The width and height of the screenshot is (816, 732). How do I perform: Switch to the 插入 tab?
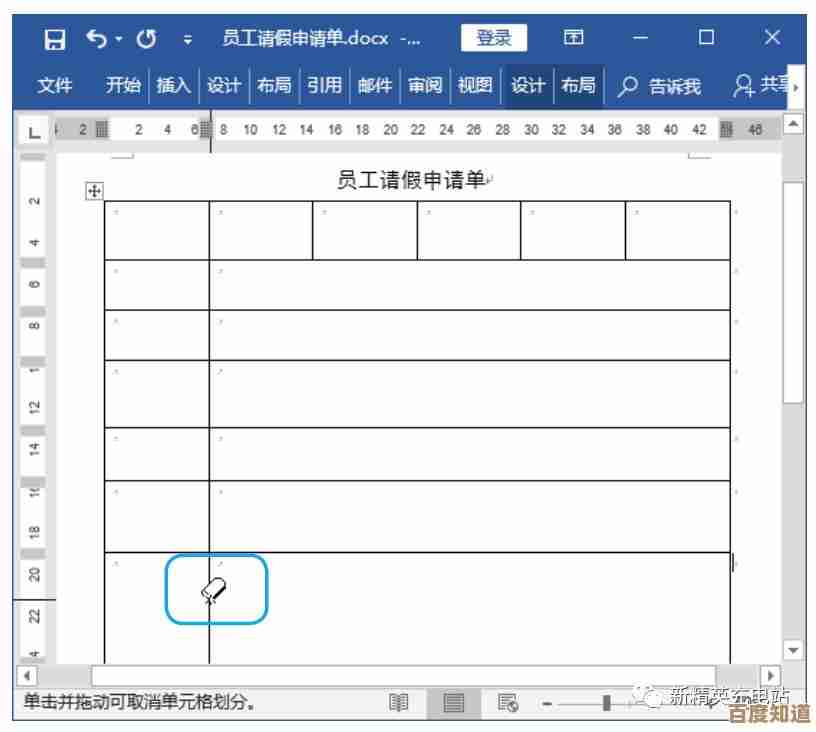(173, 86)
